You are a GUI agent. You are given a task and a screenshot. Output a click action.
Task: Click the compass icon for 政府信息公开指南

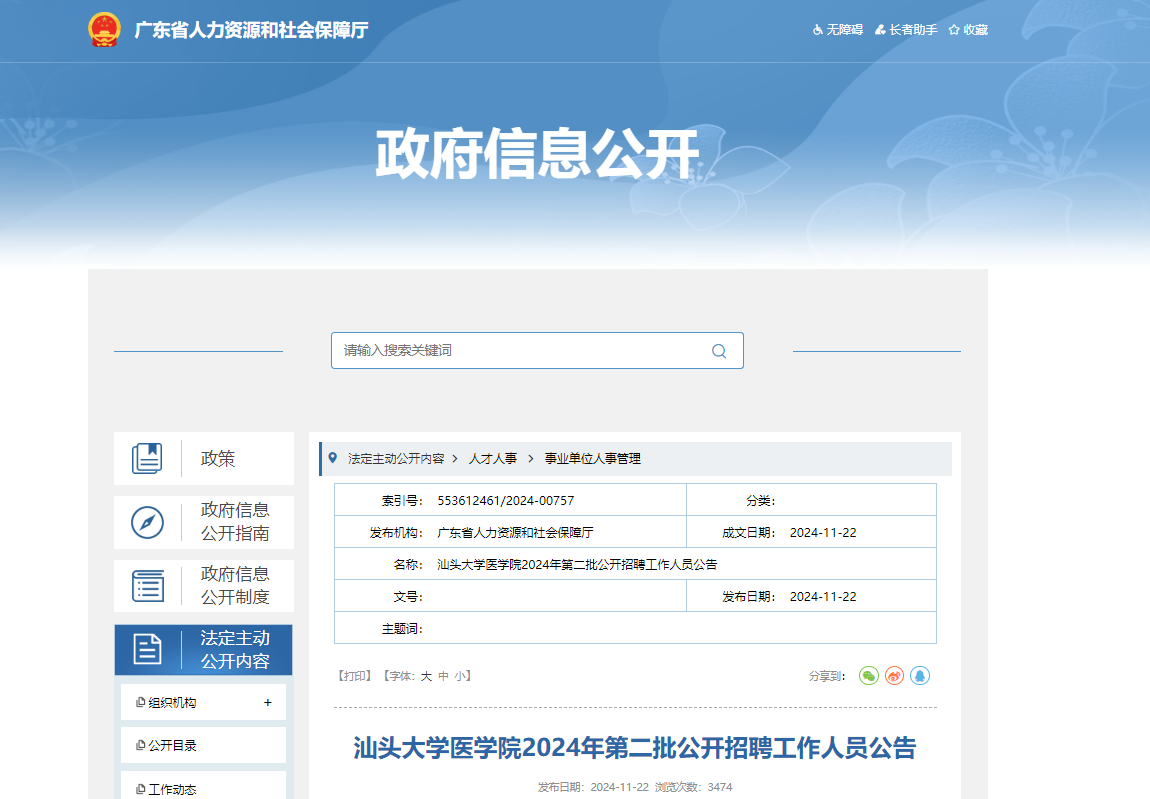click(147, 522)
